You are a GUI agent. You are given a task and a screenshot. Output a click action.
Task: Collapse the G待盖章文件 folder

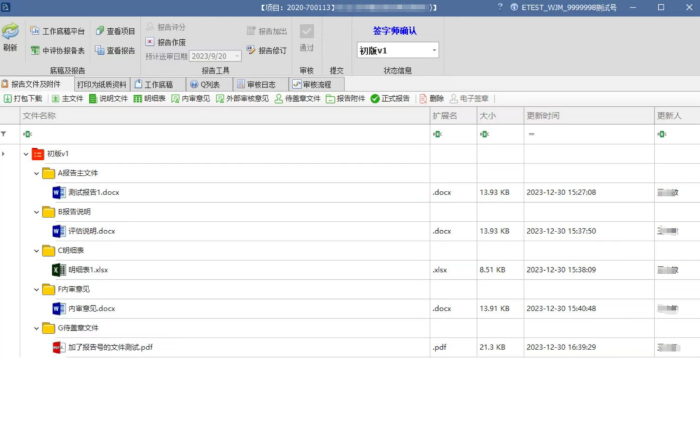[36, 328]
